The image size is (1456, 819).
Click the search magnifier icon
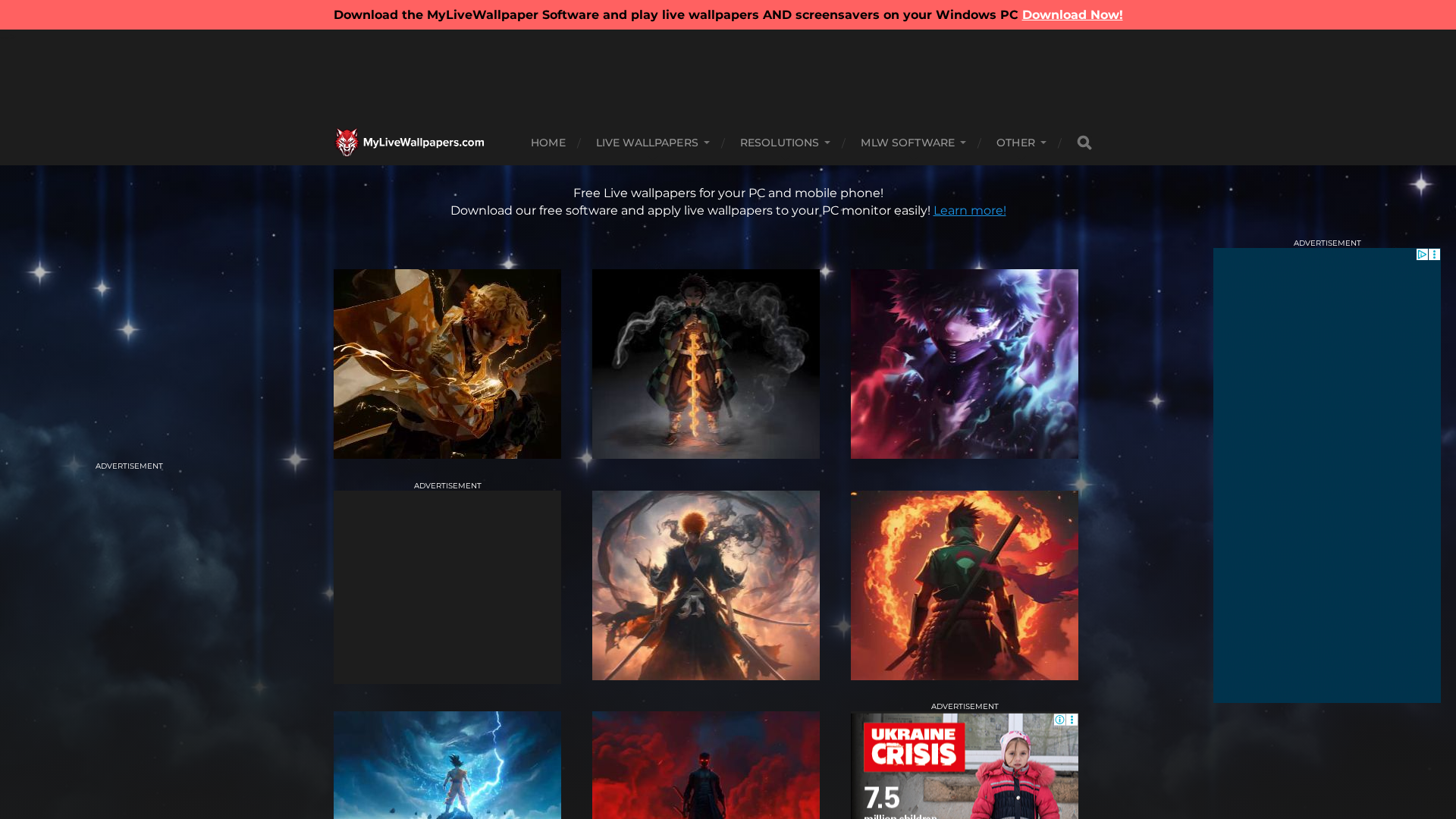click(x=1084, y=143)
